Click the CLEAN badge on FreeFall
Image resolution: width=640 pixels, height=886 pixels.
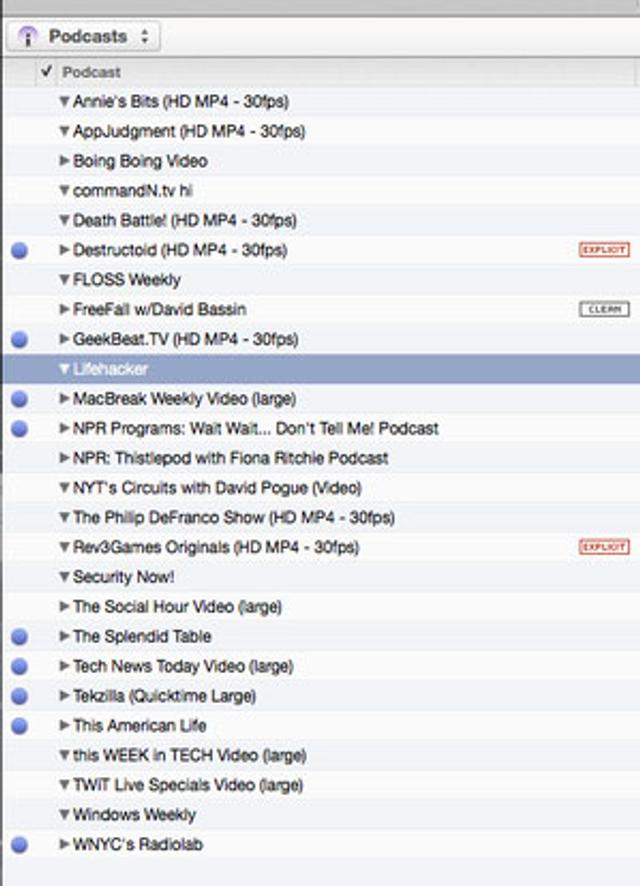(604, 309)
